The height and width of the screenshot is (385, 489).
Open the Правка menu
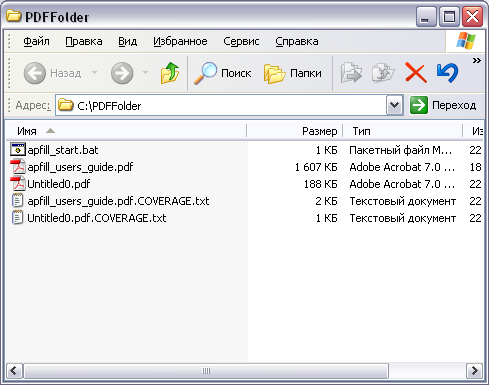(84, 41)
